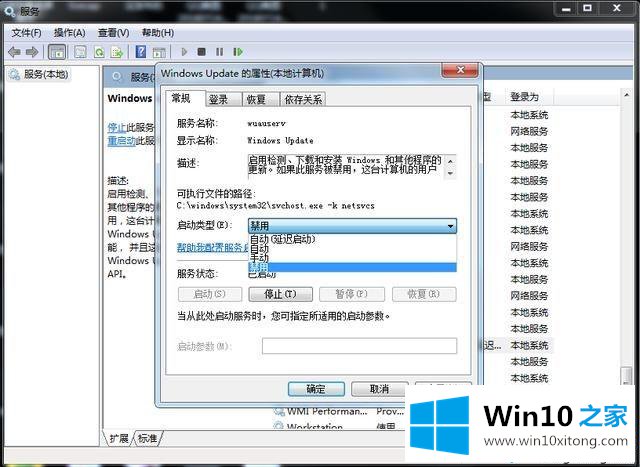The width and height of the screenshot is (640, 467).
Task: Switch to 扩展 view tab
Action: [119, 438]
